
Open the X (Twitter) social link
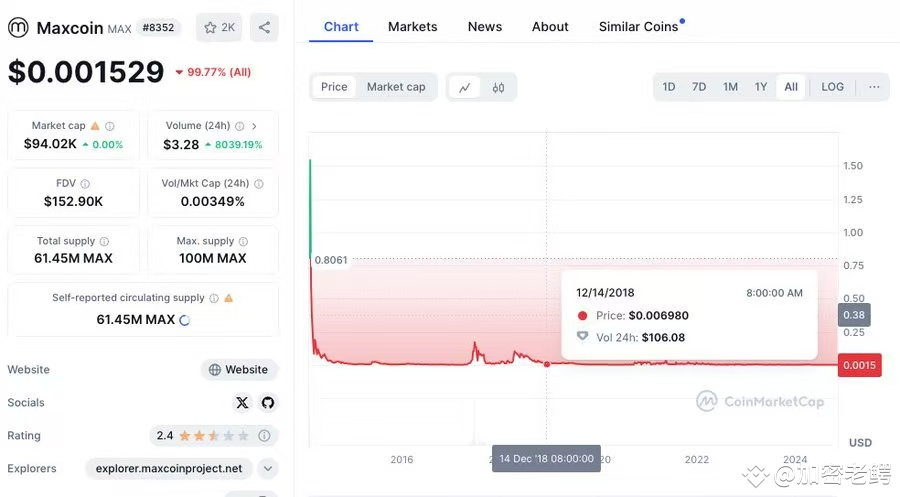[x=242, y=402]
